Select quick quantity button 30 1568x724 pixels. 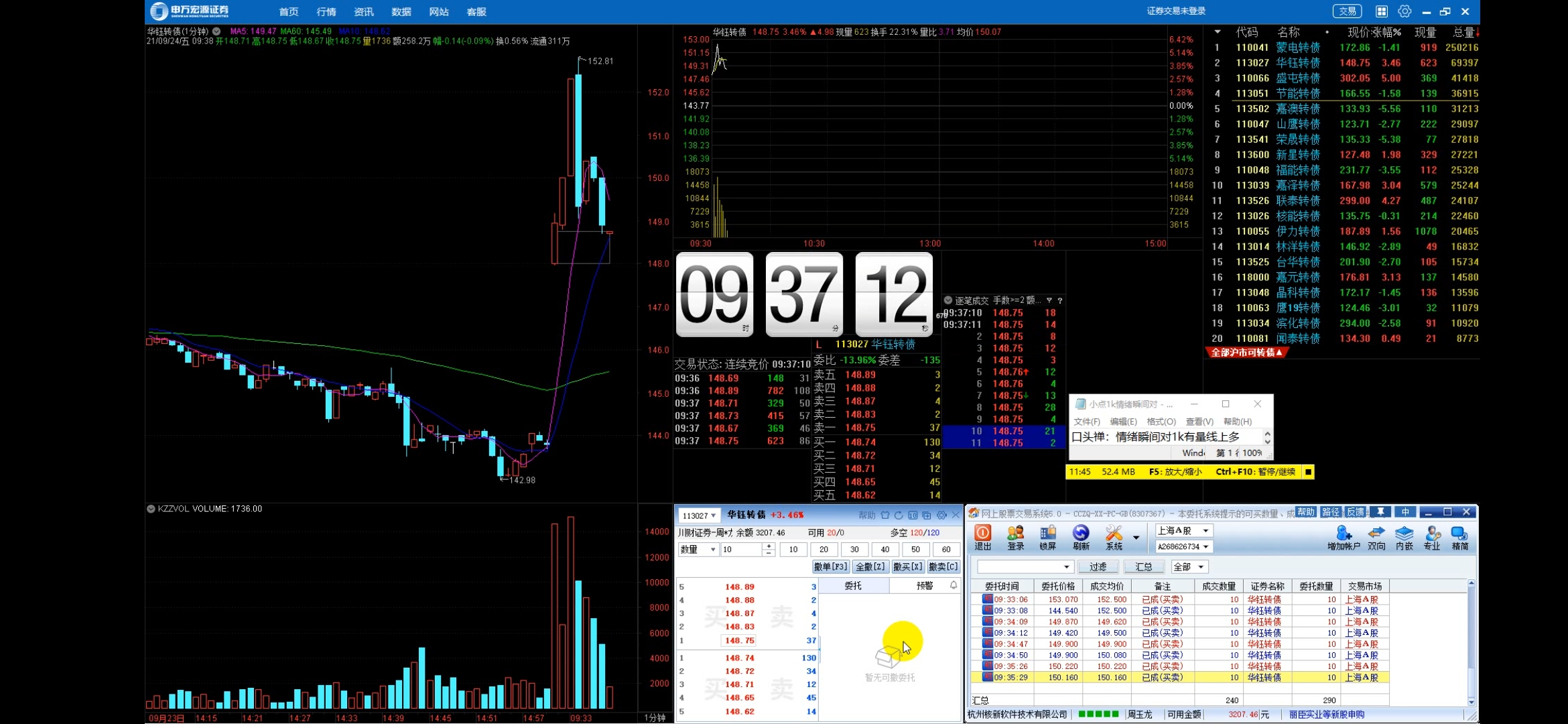pyautogui.click(x=854, y=550)
